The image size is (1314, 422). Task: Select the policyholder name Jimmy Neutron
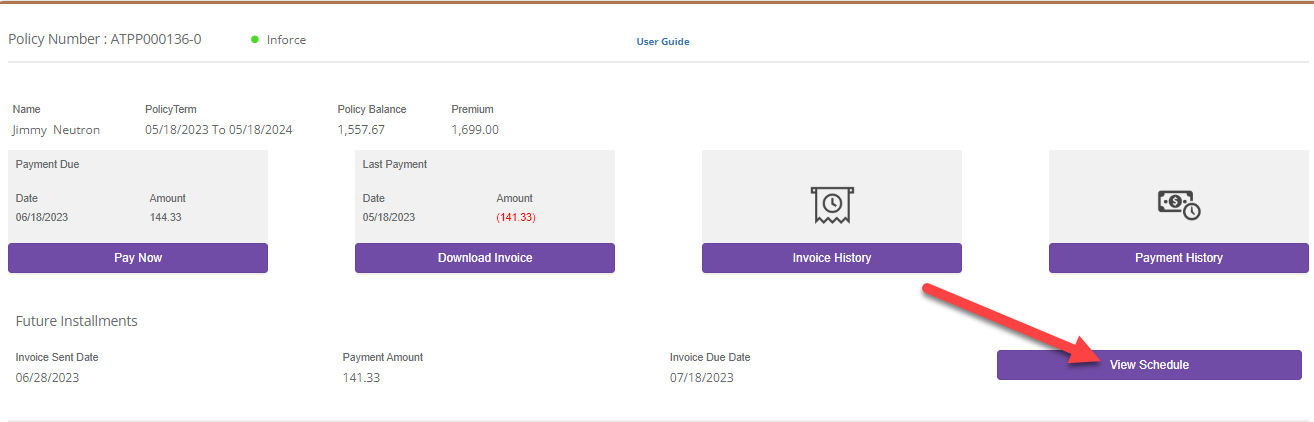56,130
